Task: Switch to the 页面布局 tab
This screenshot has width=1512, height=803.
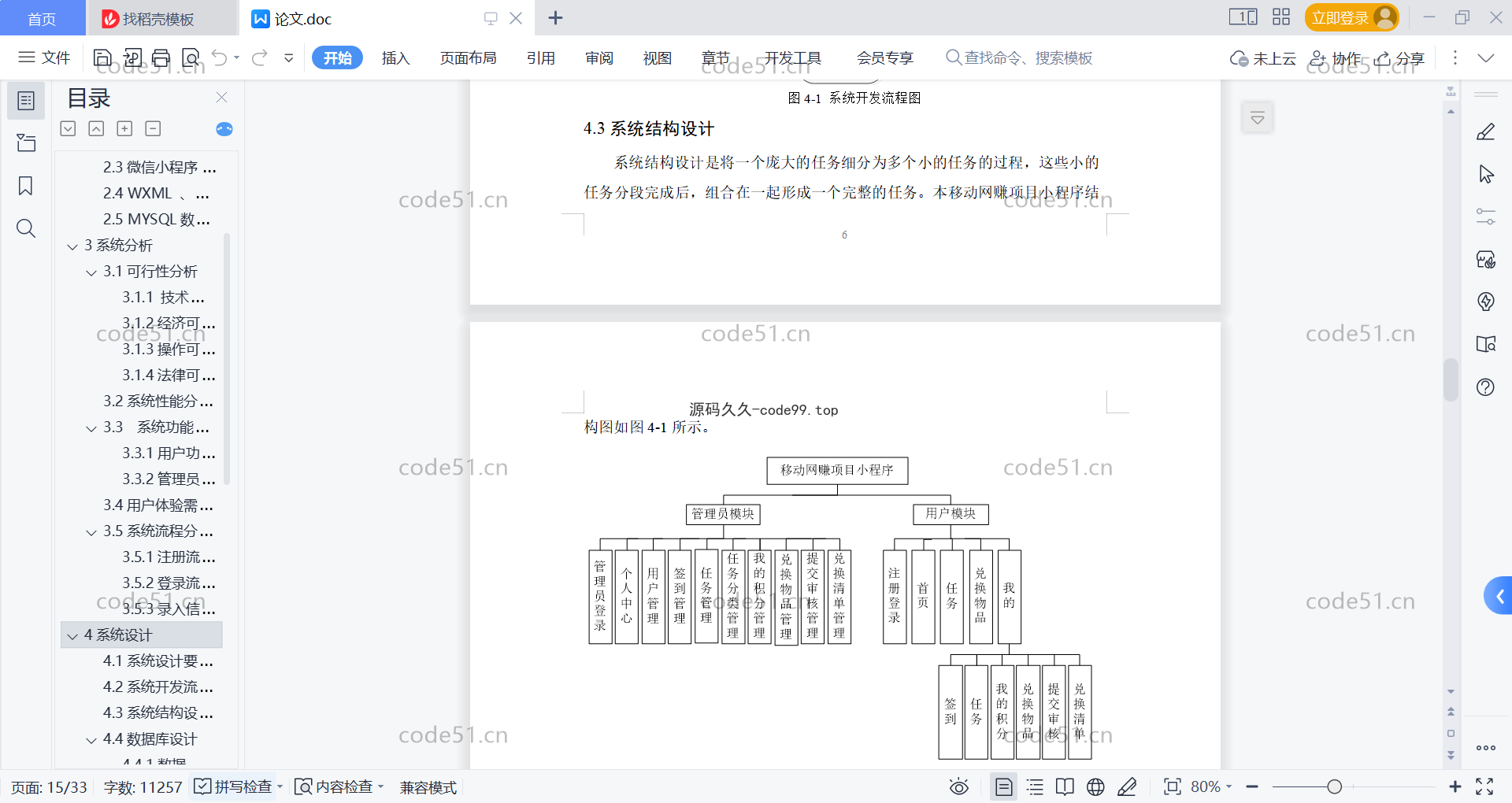Action: (468, 57)
